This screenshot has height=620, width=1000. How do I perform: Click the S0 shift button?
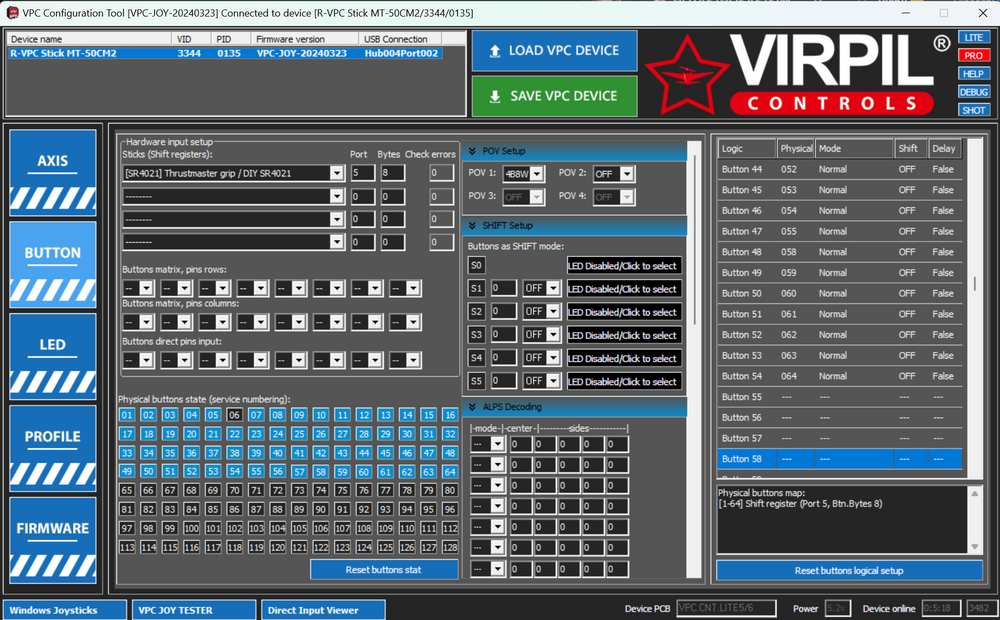[x=476, y=265]
